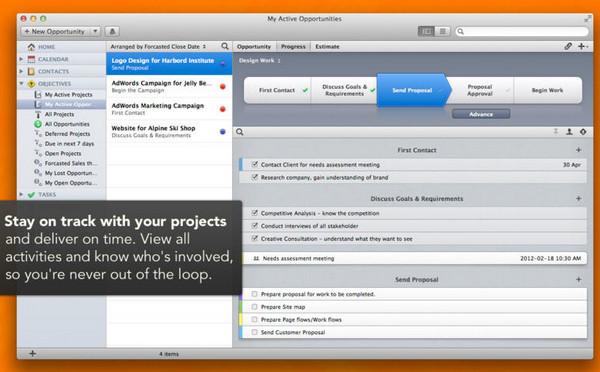The width and height of the screenshot is (600, 372).
Task: Click the toolbar search field
Action: pyautogui.click(x=522, y=31)
